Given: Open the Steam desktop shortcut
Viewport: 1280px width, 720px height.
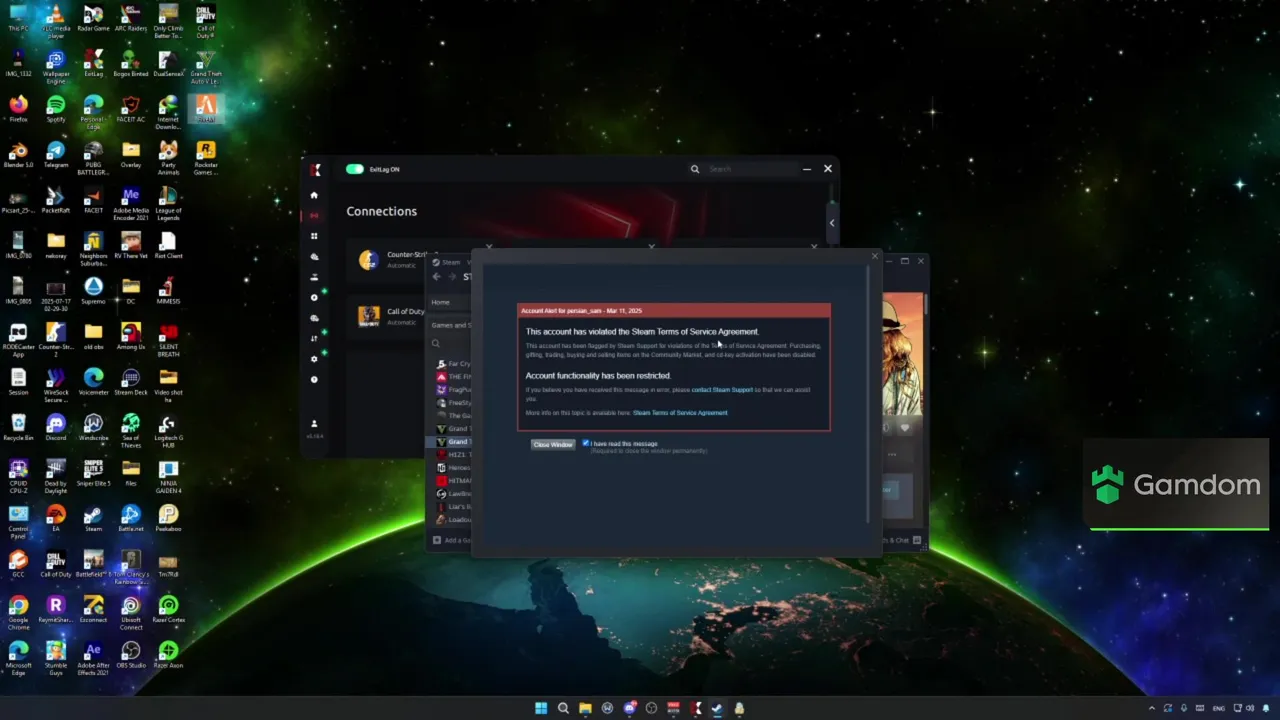Looking at the screenshot, I should coord(93,518).
